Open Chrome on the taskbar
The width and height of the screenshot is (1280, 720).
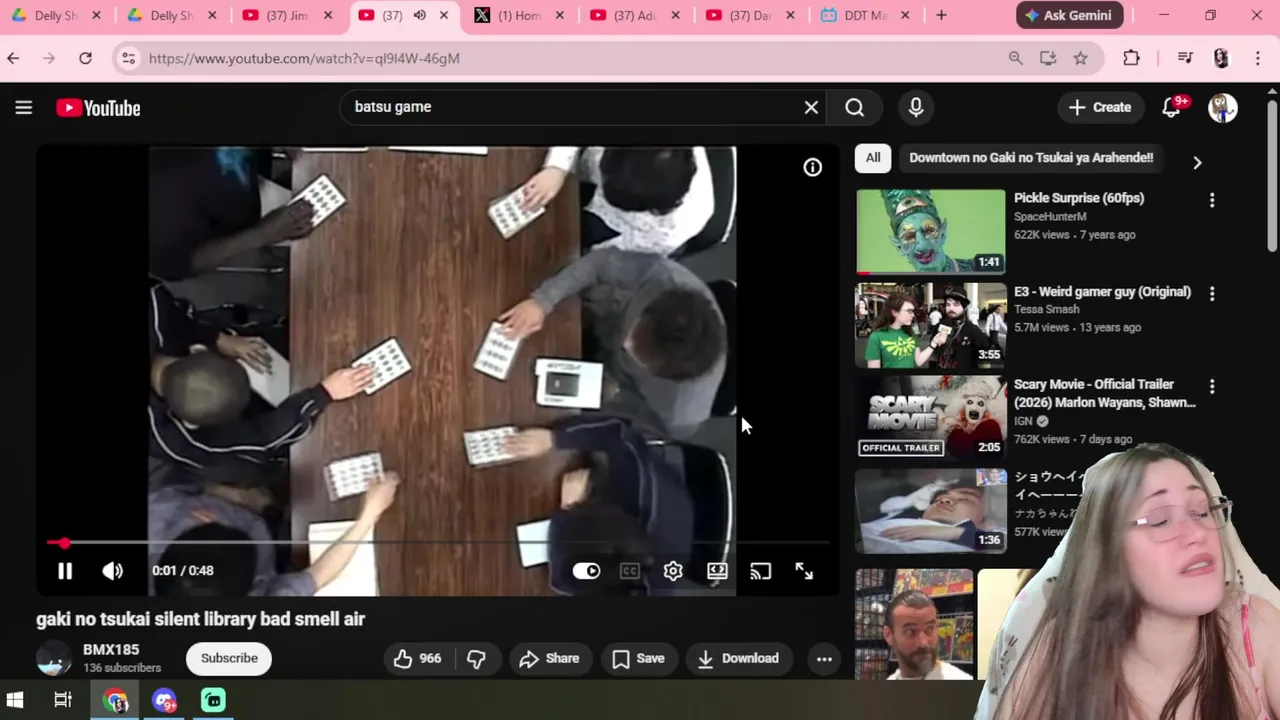pos(115,700)
